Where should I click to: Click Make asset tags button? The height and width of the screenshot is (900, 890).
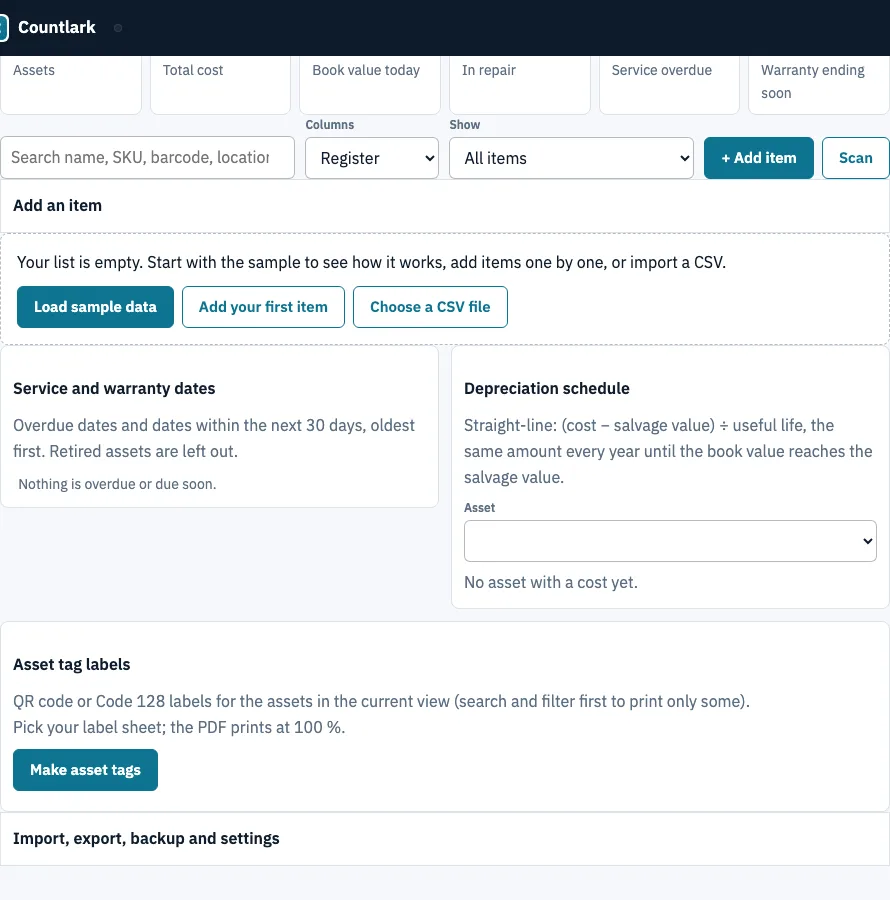pos(85,770)
